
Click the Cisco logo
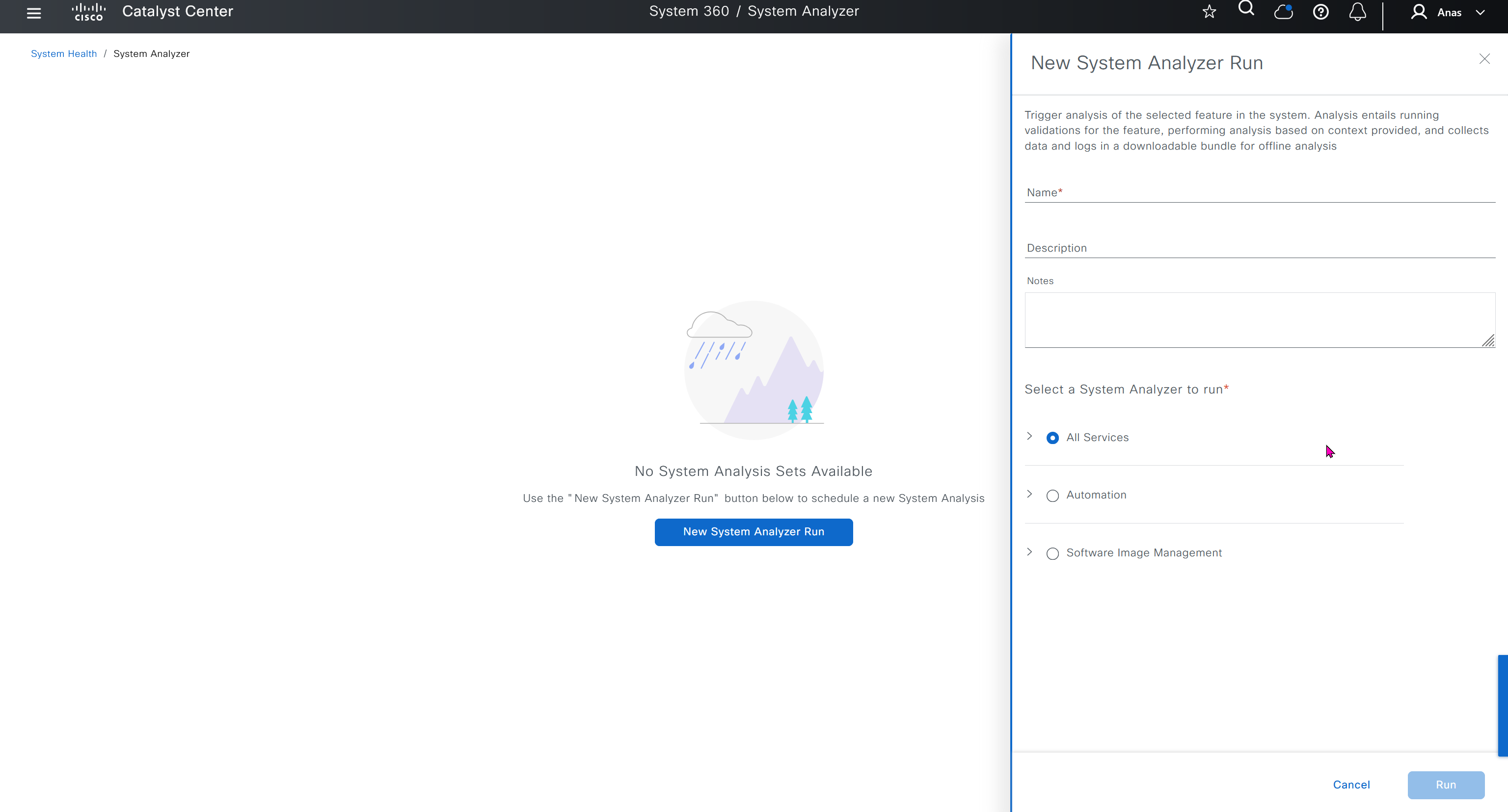(x=88, y=12)
